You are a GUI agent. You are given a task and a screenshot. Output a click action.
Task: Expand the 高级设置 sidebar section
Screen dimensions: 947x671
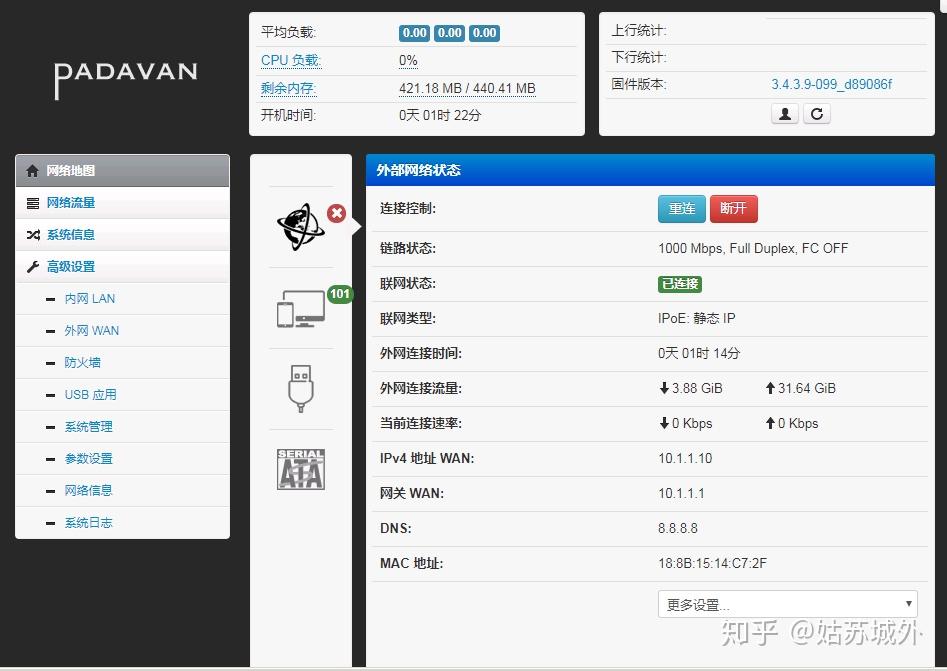74,266
